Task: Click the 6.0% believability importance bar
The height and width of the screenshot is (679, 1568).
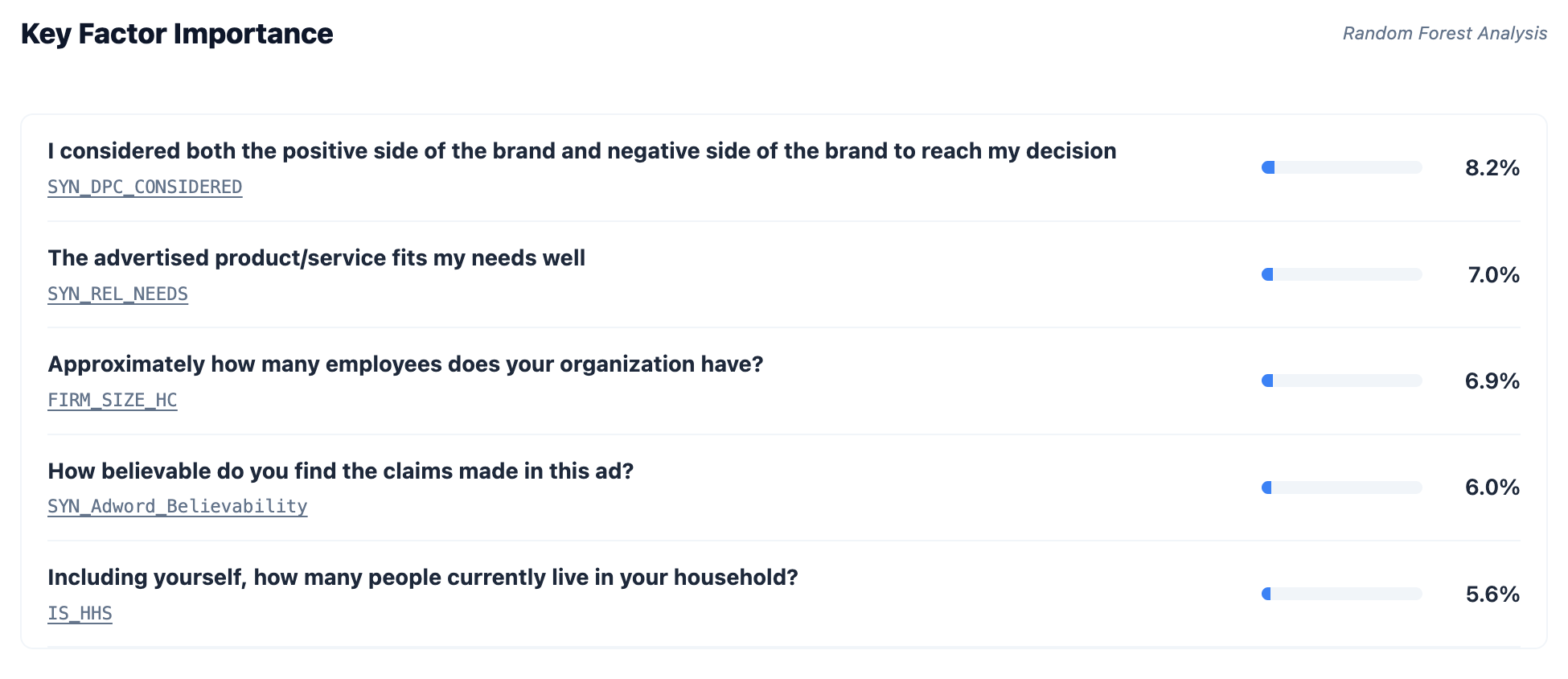Action: pyautogui.click(x=1341, y=487)
